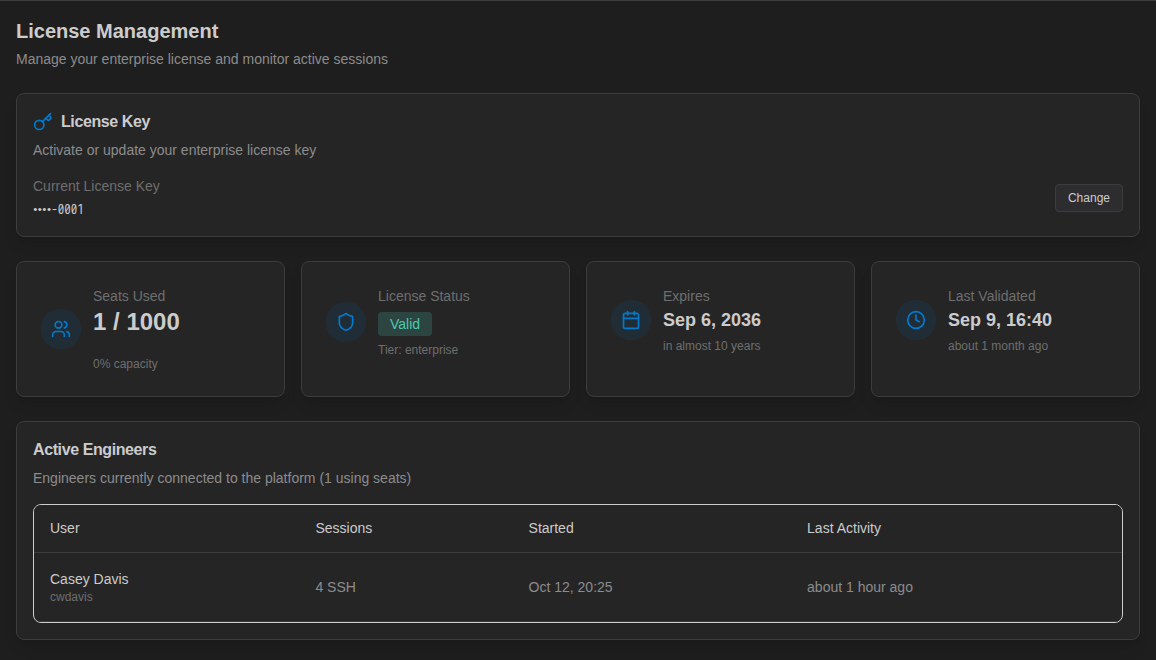Click the users icon in Seats Used card
The width and height of the screenshot is (1156, 660).
click(x=61, y=329)
